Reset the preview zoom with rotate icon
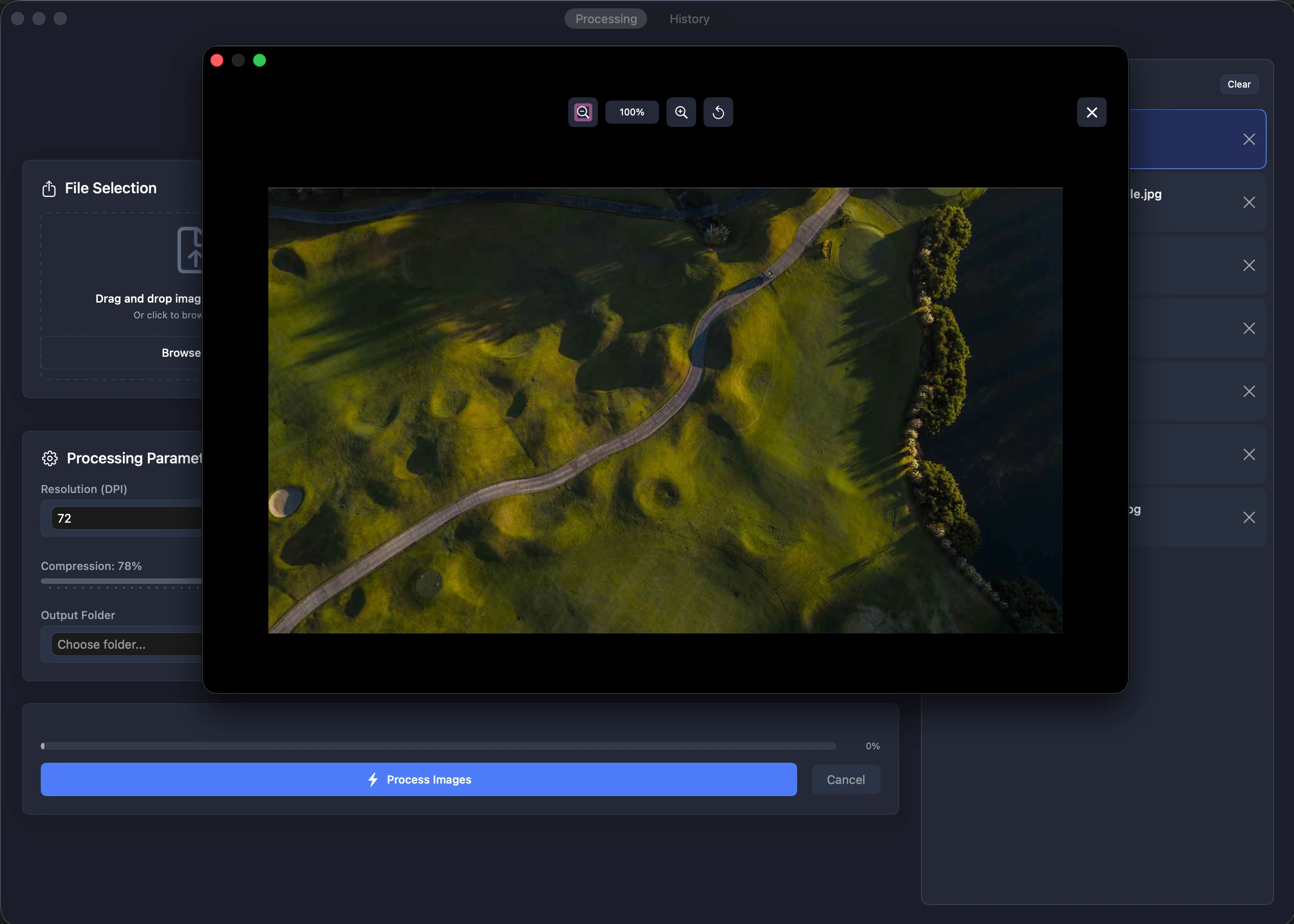The height and width of the screenshot is (924, 1294). click(717, 112)
